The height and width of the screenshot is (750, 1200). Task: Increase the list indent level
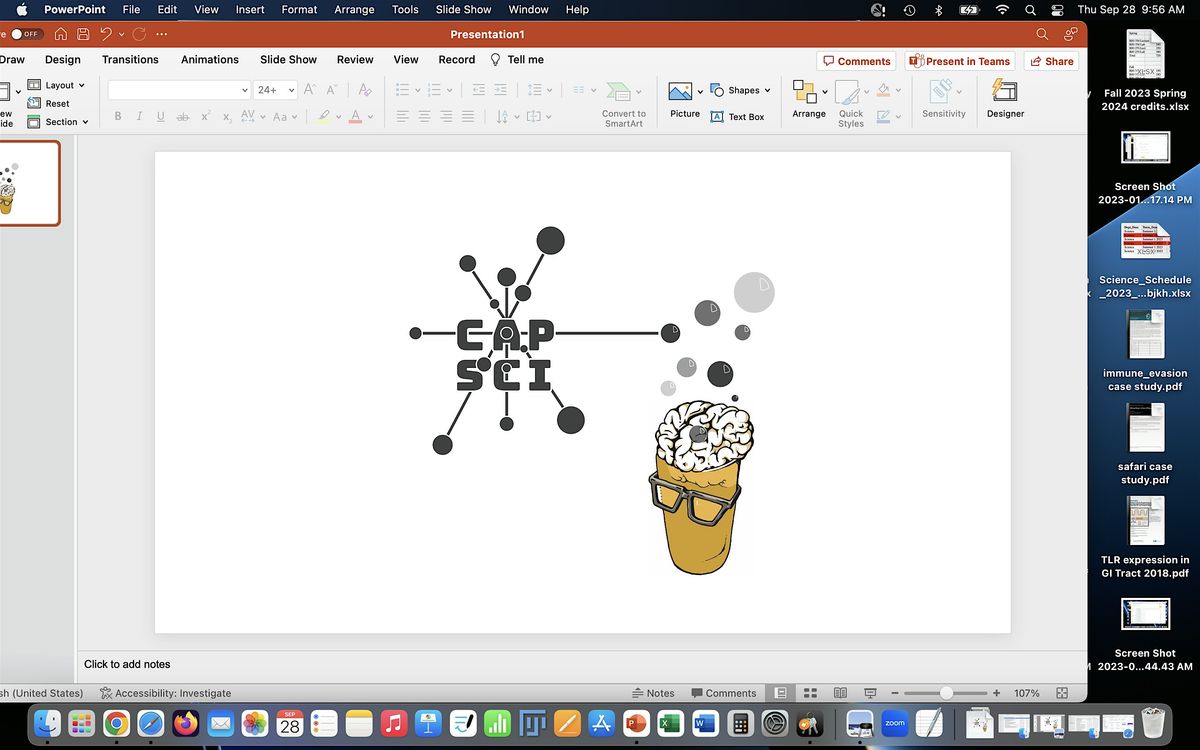coord(500,90)
